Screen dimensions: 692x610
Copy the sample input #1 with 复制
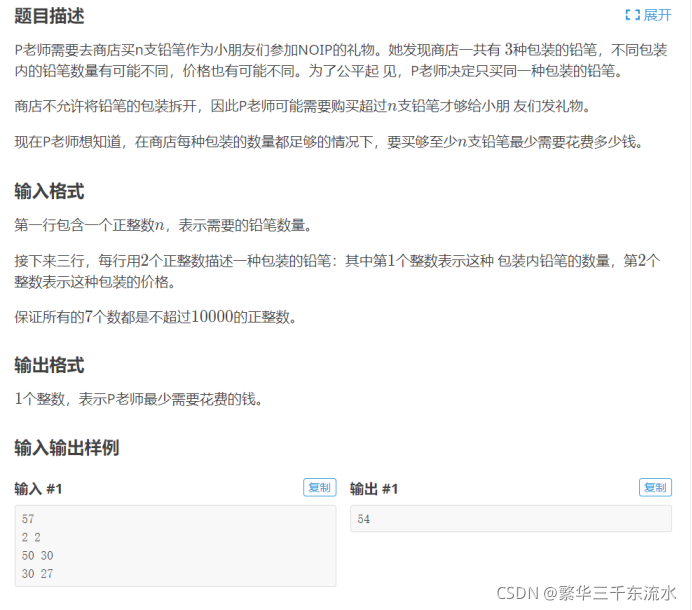(320, 487)
